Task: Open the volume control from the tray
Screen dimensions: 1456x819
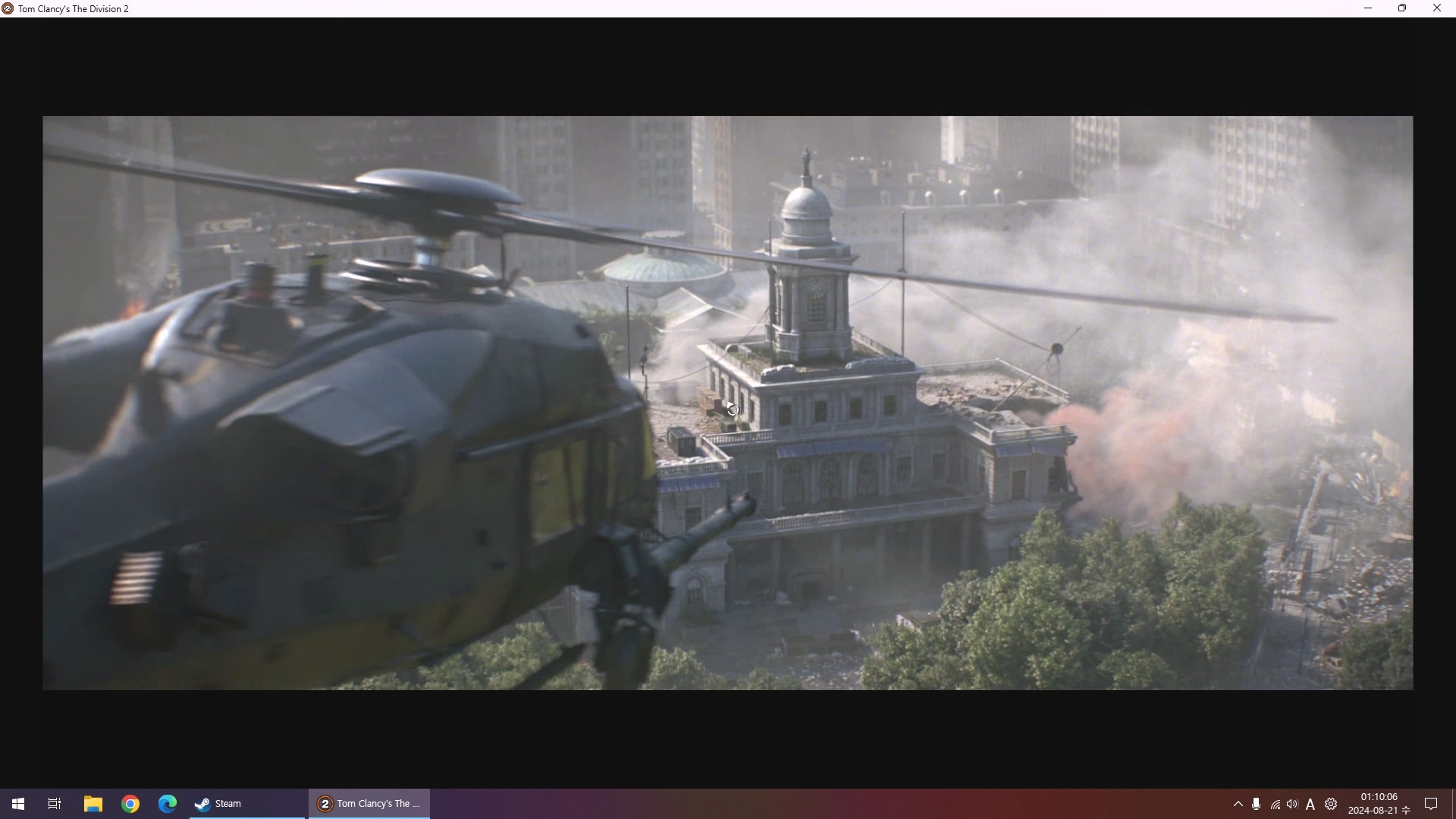Action: point(1292,804)
